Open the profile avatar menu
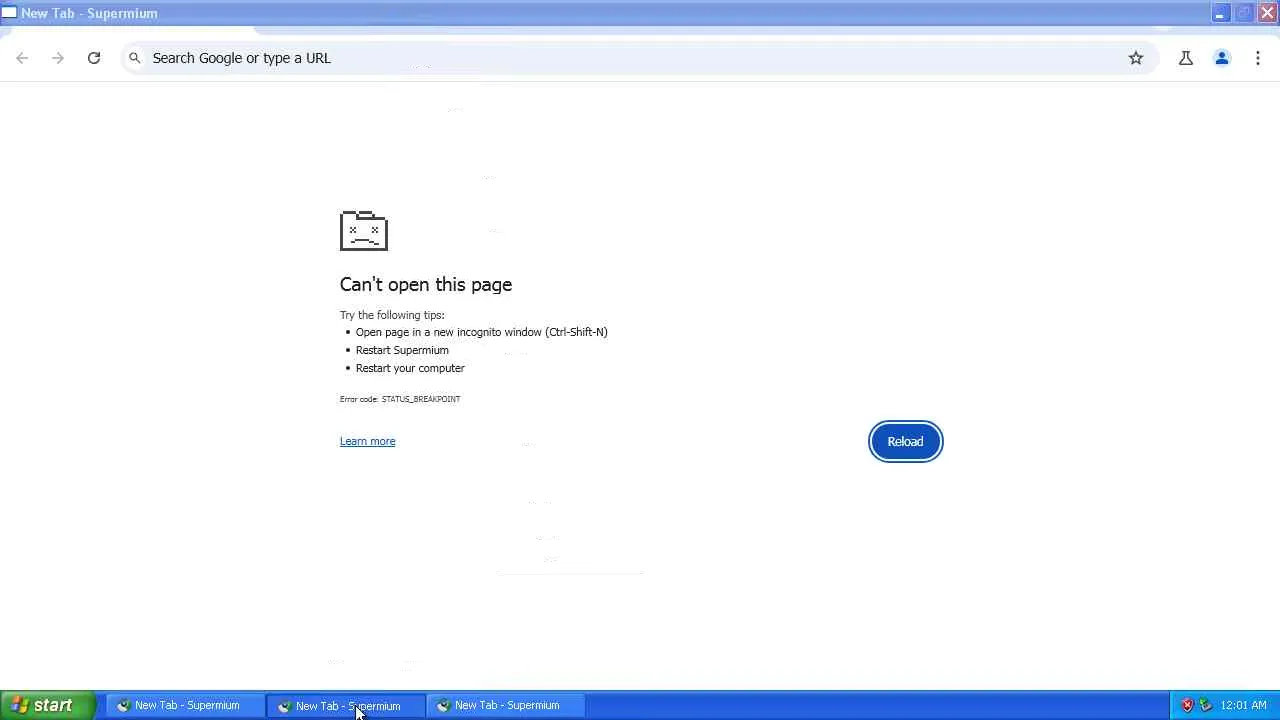The height and width of the screenshot is (720, 1280). pos(1222,58)
